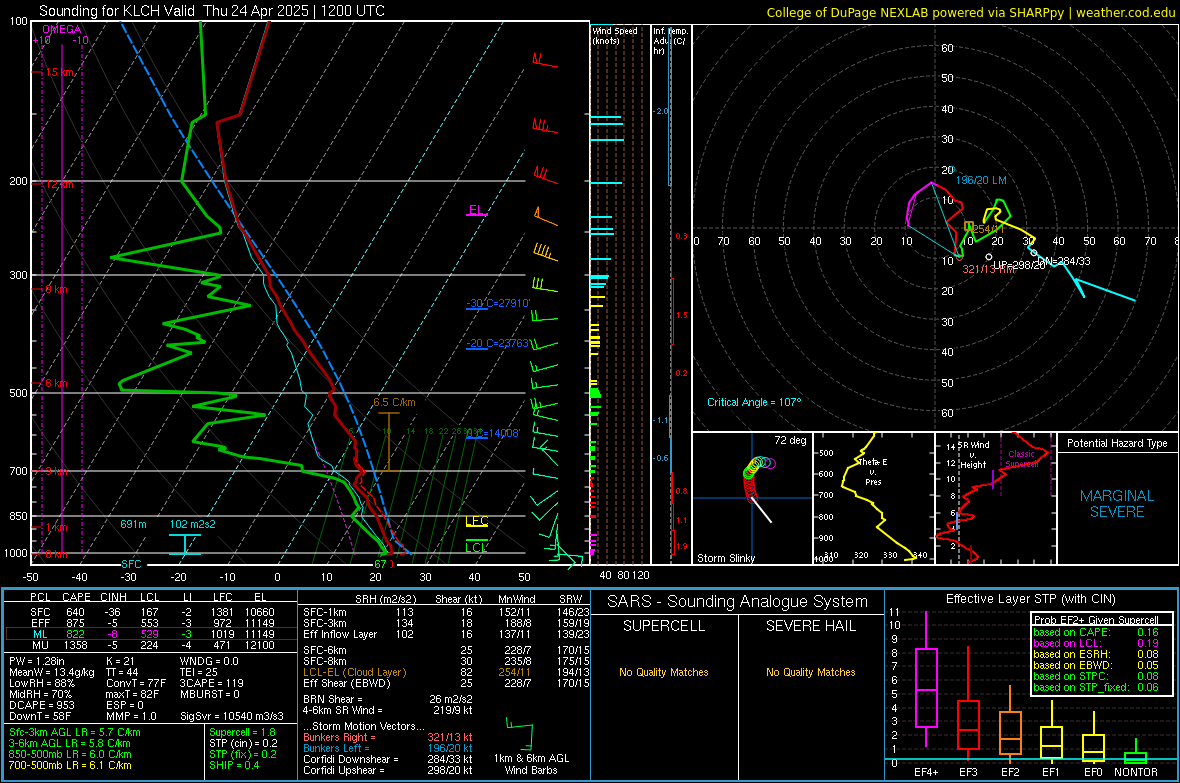Click the 'Wind Speed (knots)' panel header
1180x783 pixels.
(x=615, y=35)
